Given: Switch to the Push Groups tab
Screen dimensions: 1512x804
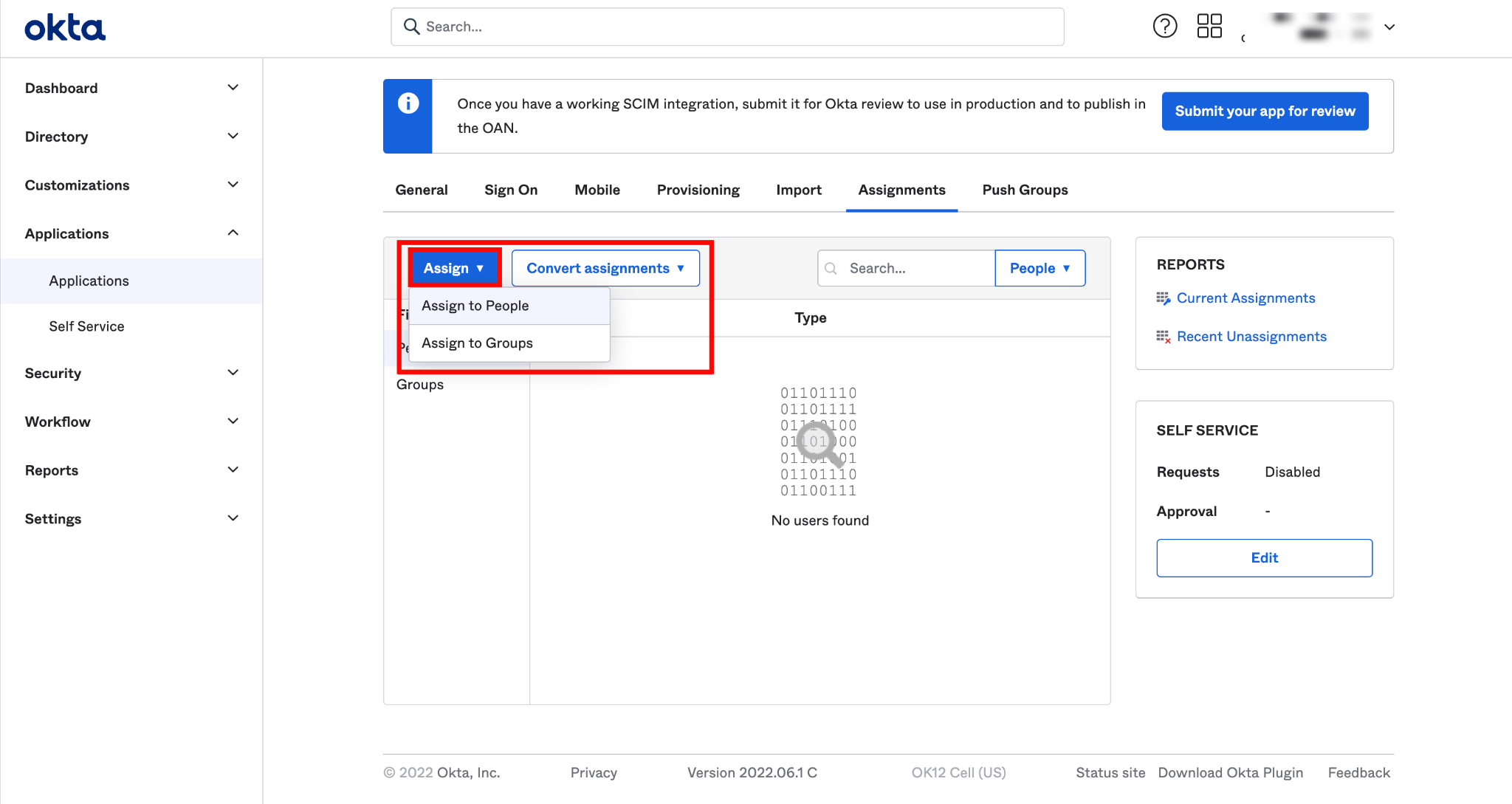Looking at the screenshot, I should point(1025,190).
